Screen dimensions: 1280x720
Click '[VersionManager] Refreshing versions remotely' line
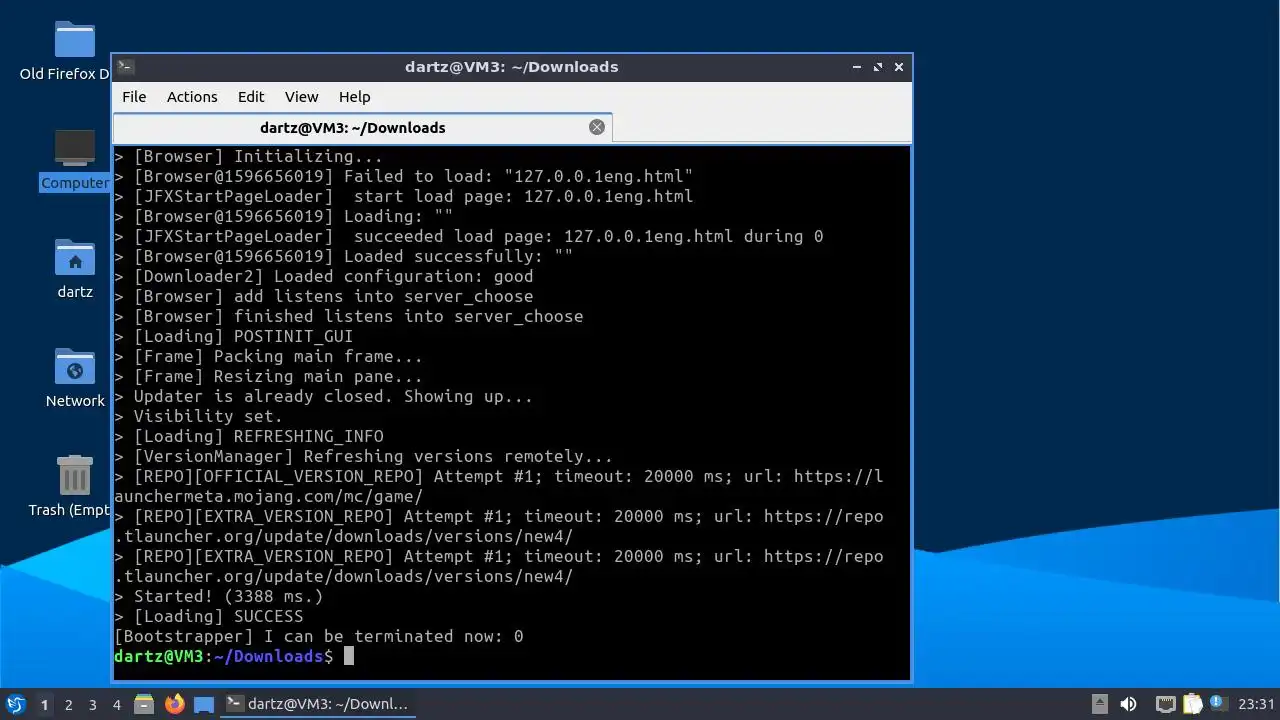point(363,456)
